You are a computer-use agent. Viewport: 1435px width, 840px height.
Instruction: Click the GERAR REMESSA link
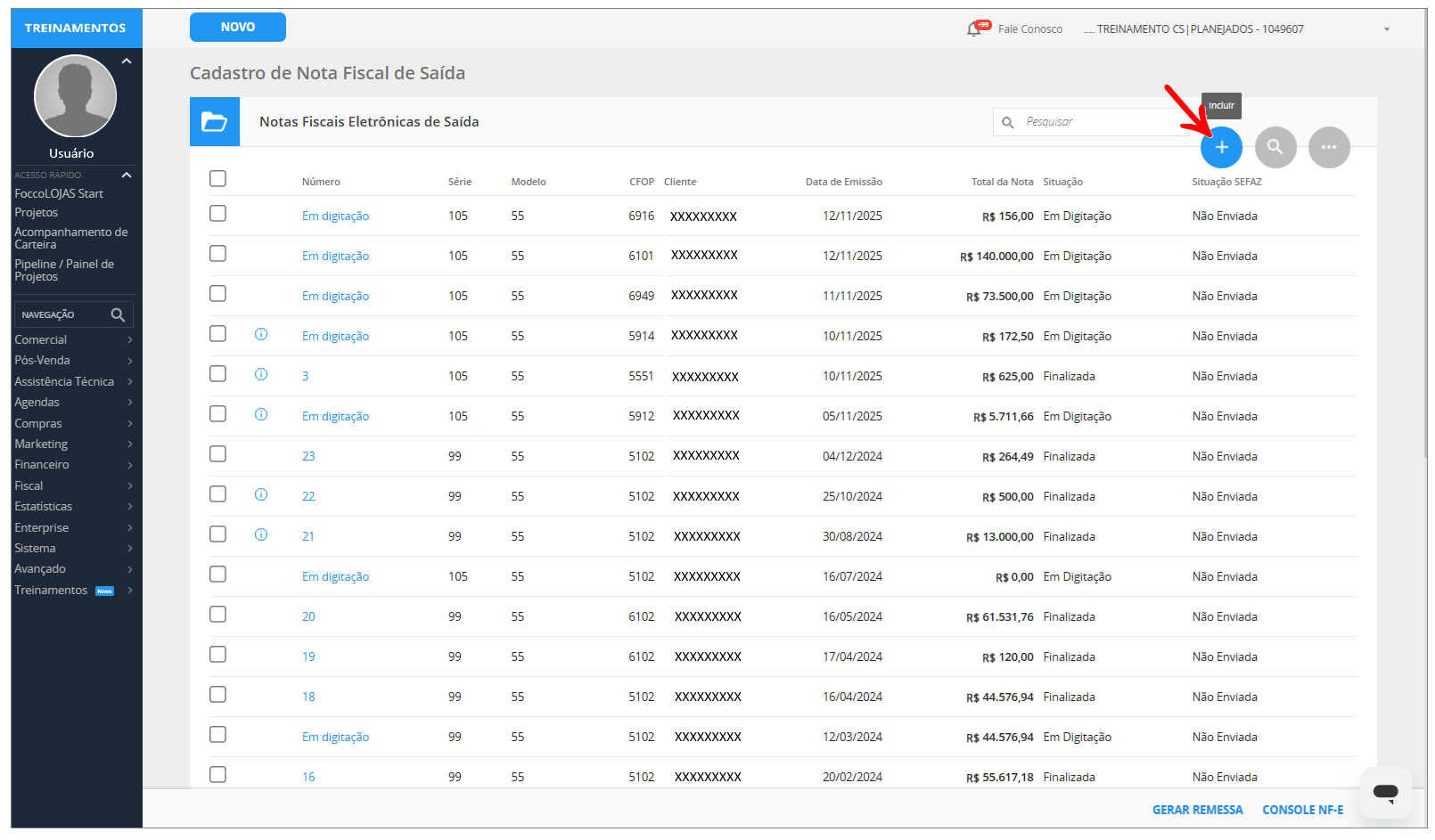click(x=1197, y=810)
